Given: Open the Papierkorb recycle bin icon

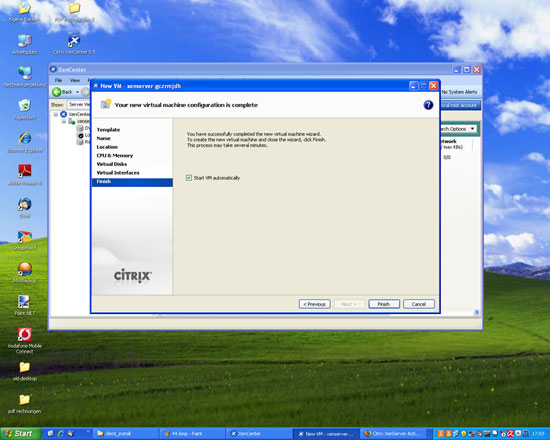Looking at the screenshot, I should (25, 109).
